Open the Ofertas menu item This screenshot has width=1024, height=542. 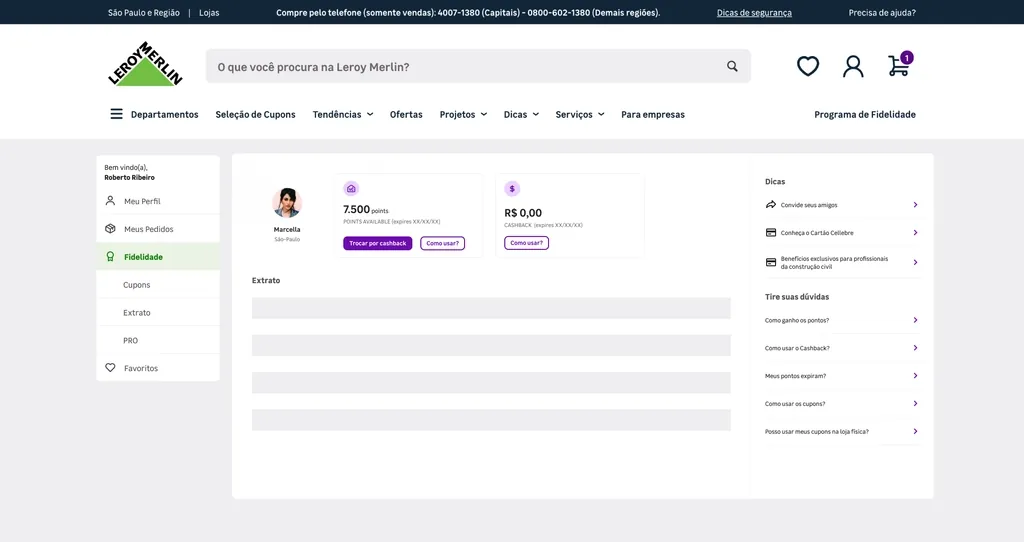tap(406, 114)
